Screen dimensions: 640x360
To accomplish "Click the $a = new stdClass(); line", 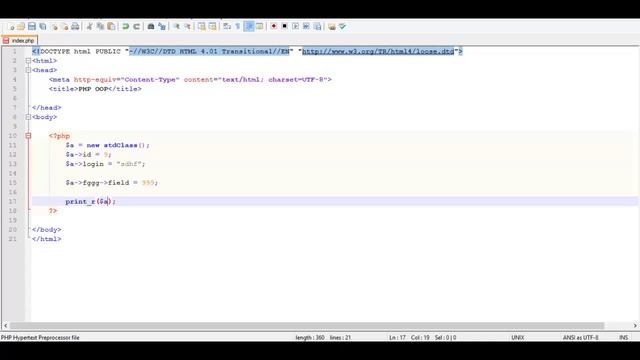I will tap(107, 145).
